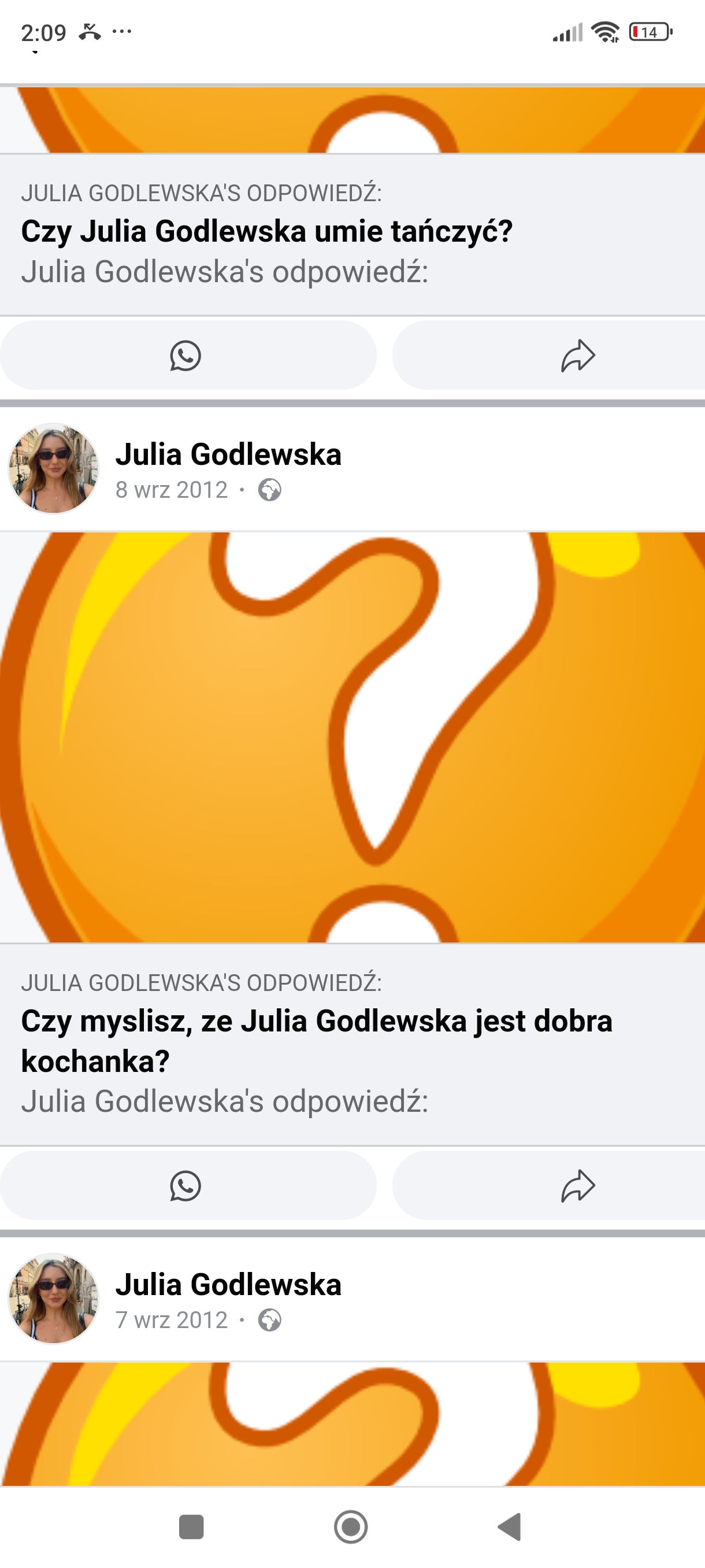The image size is (705, 1568).
Task: Tap share arrow under dancing question post
Action: pyautogui.click(x=578, y=356)
